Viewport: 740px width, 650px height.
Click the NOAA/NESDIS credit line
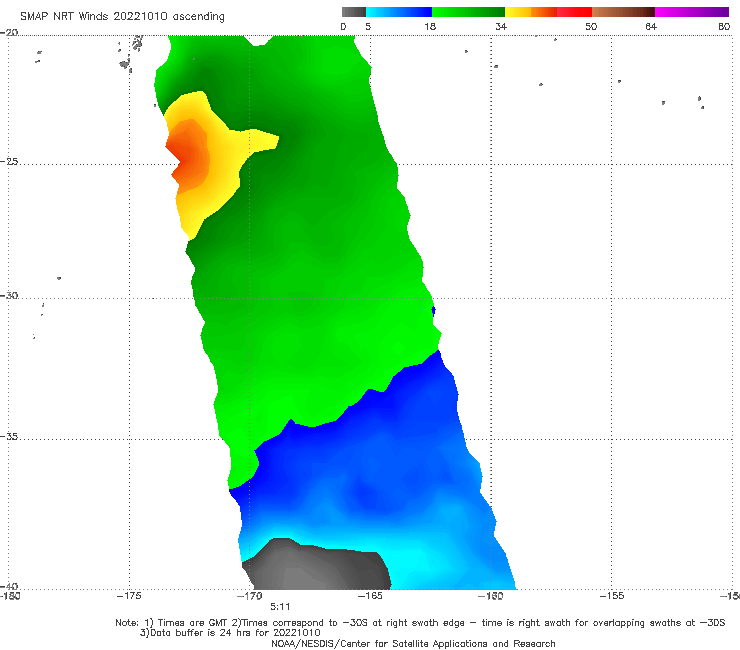point(413,643)
